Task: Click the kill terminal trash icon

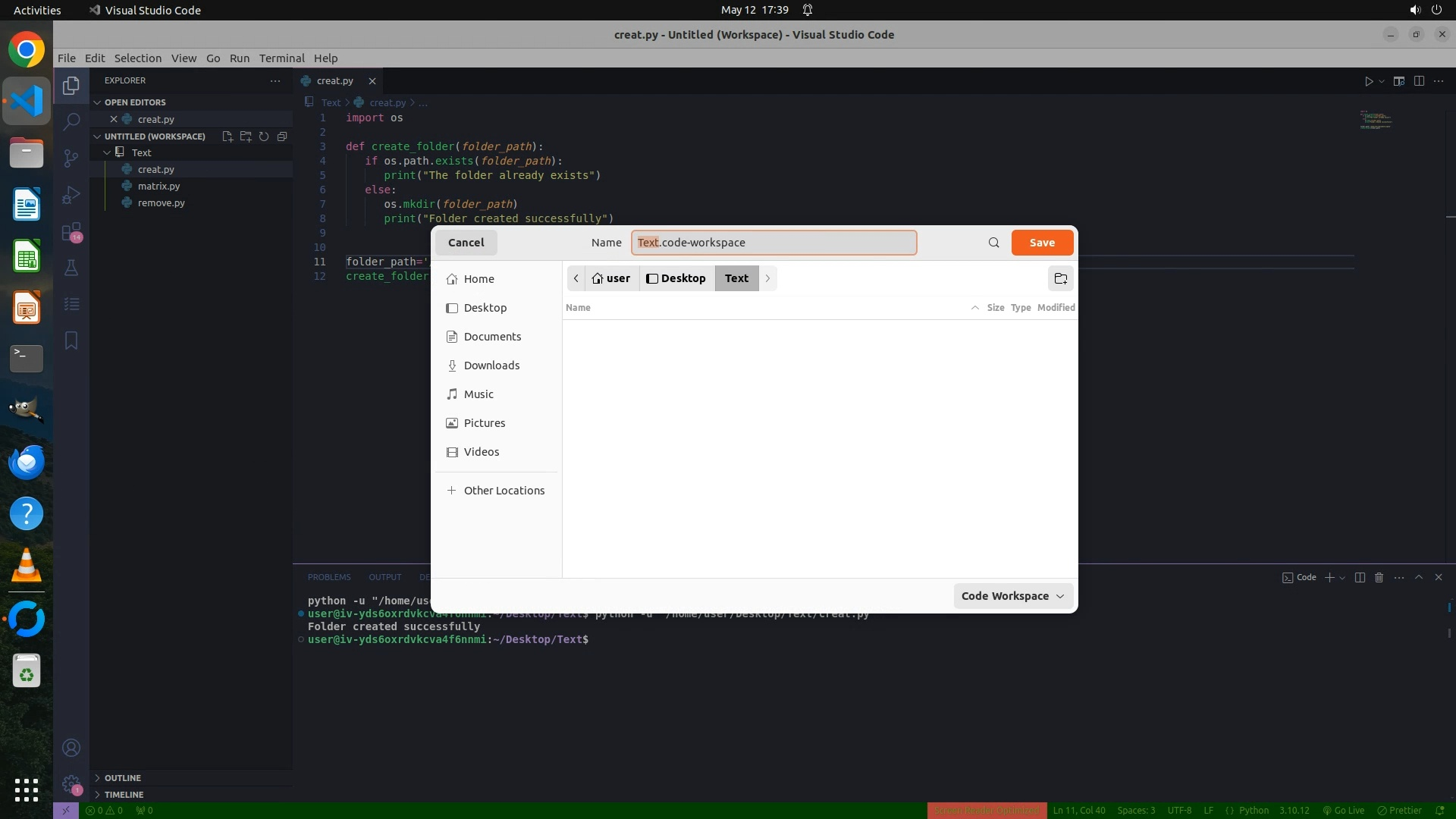Action: [1379, 578]
